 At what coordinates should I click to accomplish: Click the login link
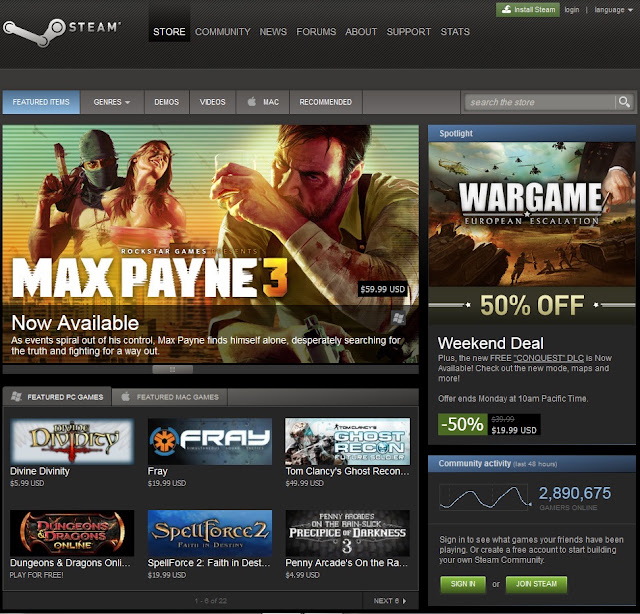pyautogui.click(x=572, y=10)
